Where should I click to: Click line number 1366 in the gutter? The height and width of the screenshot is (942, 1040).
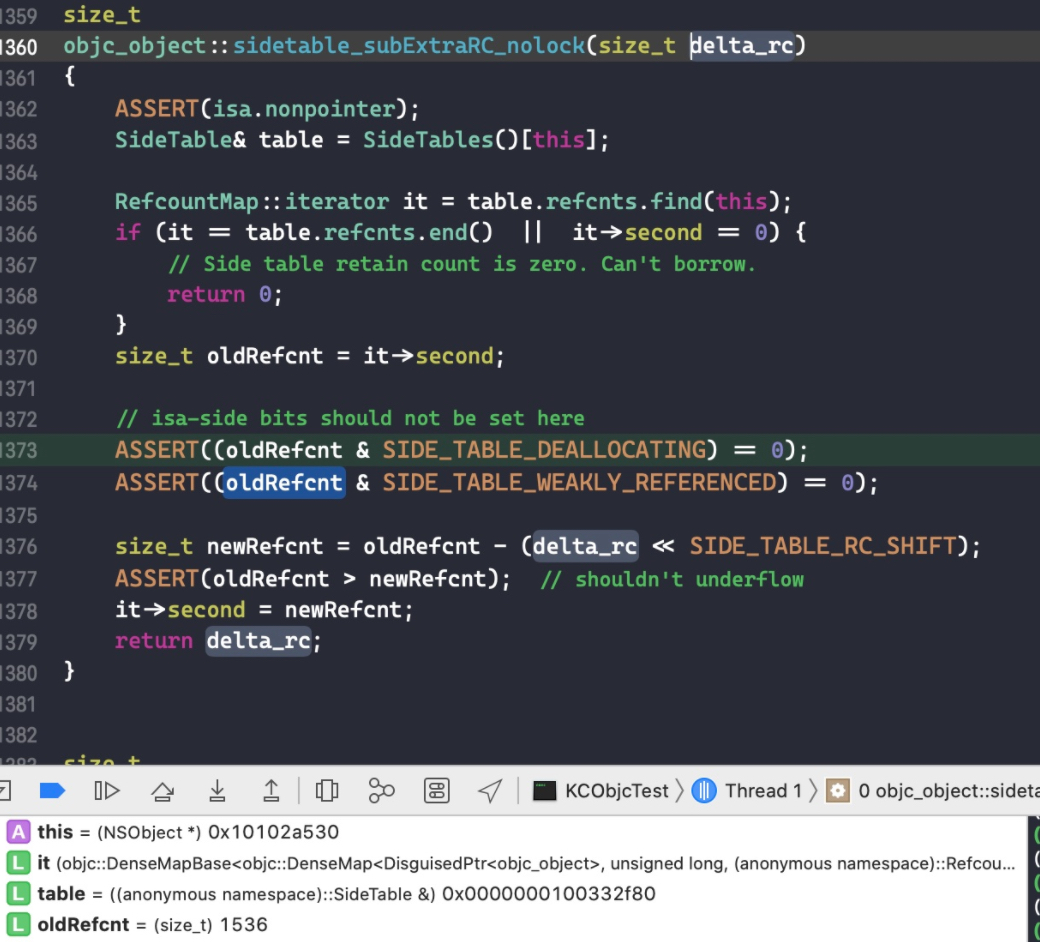click(19, 234)
